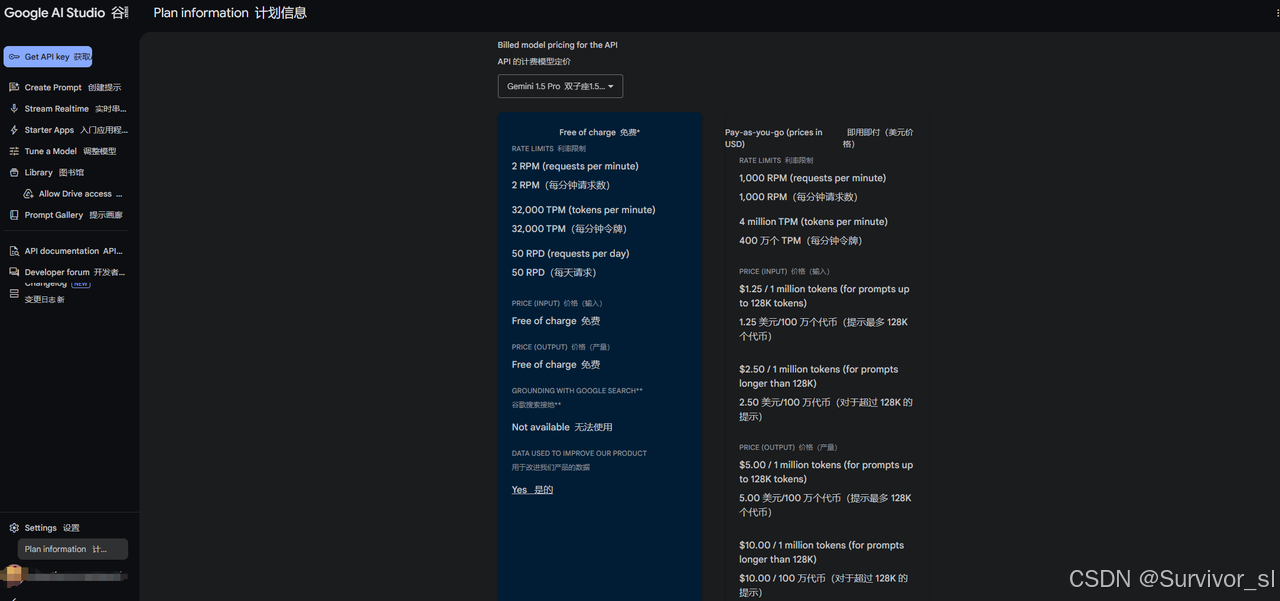Image resolution: width=1280 pixels, height=601 pixels.
Task: Click the Plan information 计划信息 page title
Action: 230,13
